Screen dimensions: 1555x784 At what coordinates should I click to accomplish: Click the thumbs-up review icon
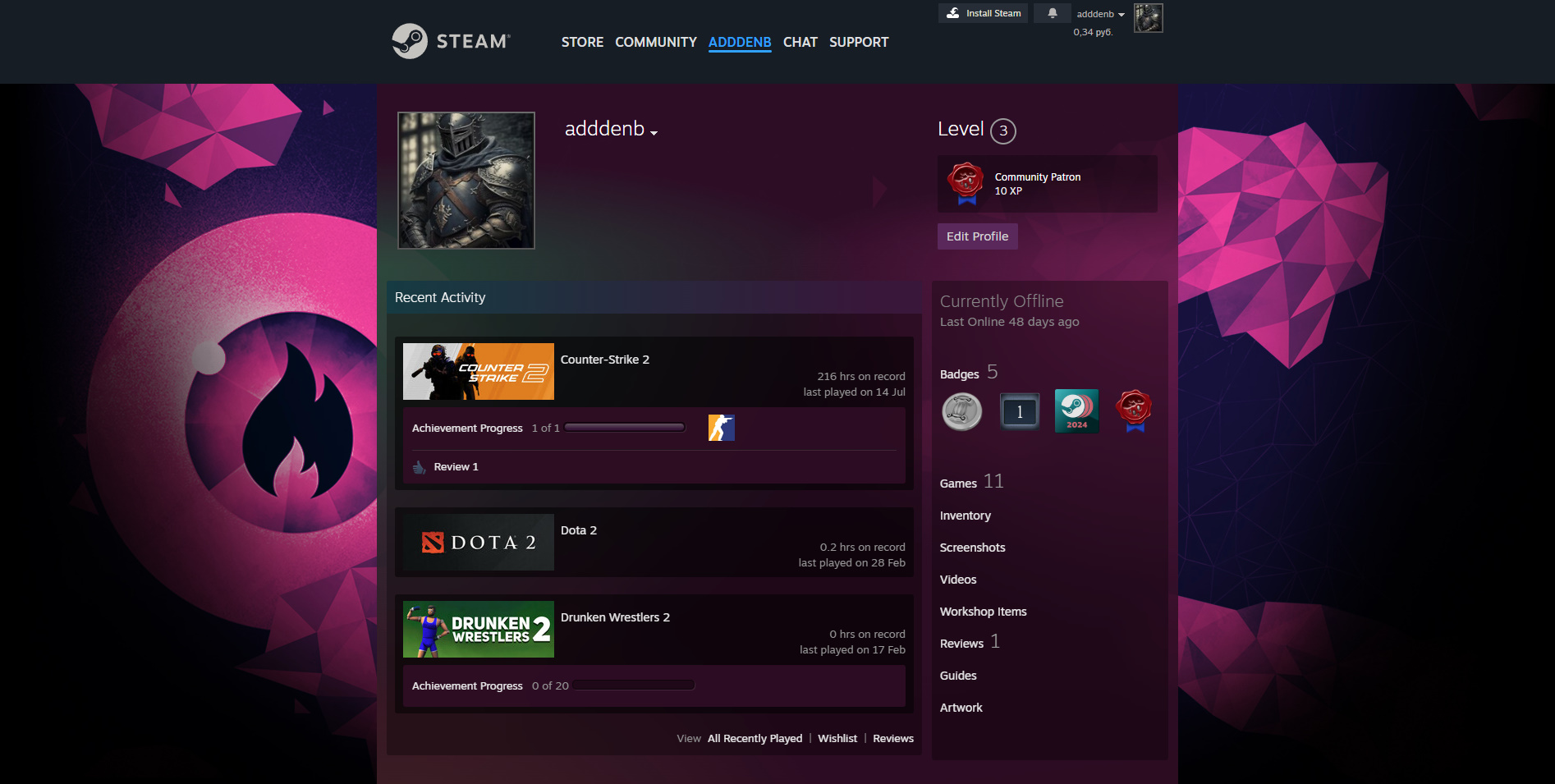(x=420, y=467)
